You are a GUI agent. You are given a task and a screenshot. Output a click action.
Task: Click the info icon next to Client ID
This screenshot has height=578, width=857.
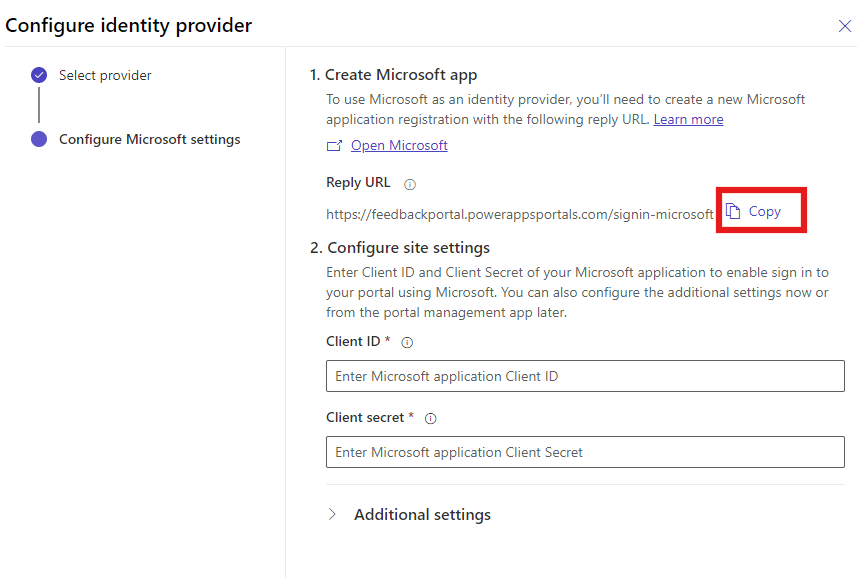(407, 342)
